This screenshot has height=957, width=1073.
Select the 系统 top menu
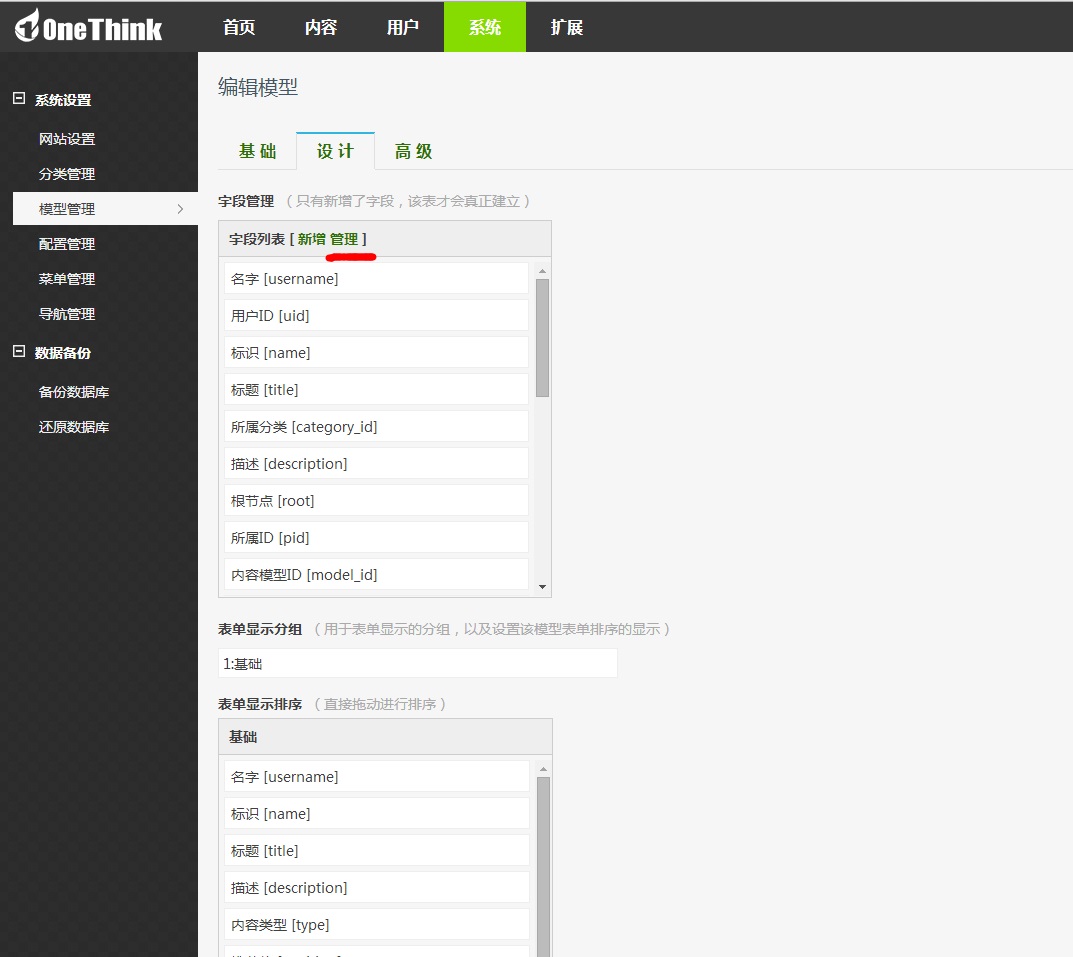click(484, 27)
